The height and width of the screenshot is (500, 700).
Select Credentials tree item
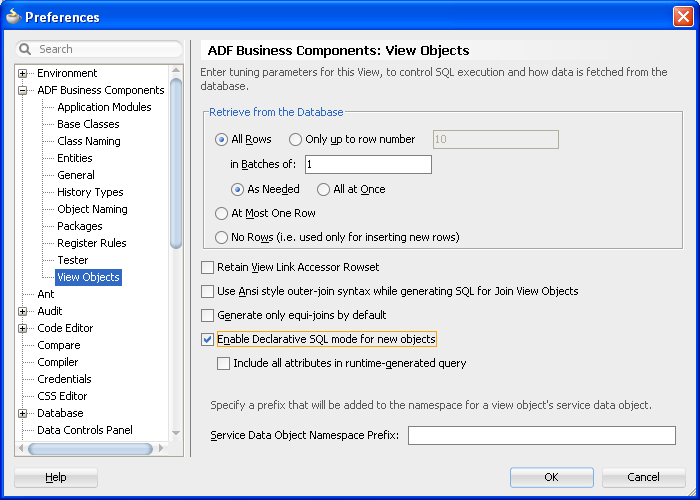coord(64,379)
